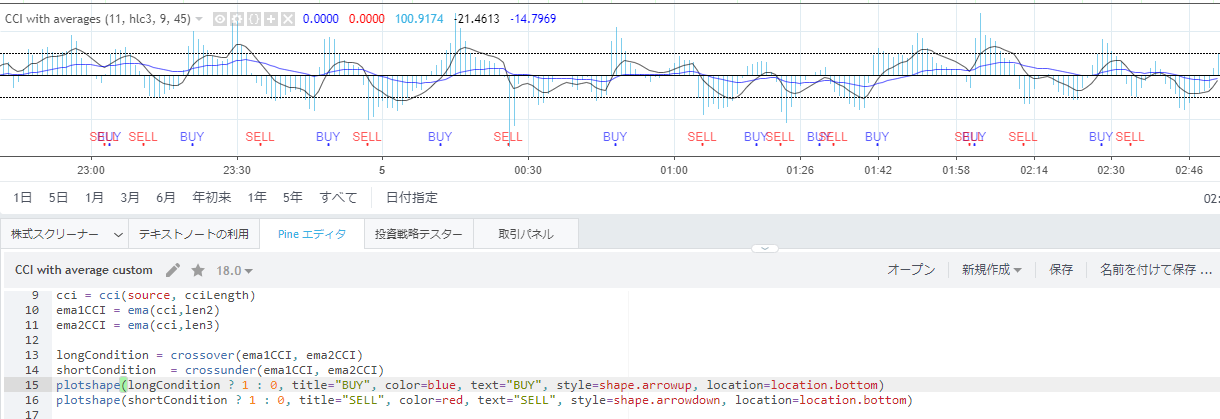Click legend value 100.9174
Viewport: 1220px width, 419px height.
coord(418,19)
